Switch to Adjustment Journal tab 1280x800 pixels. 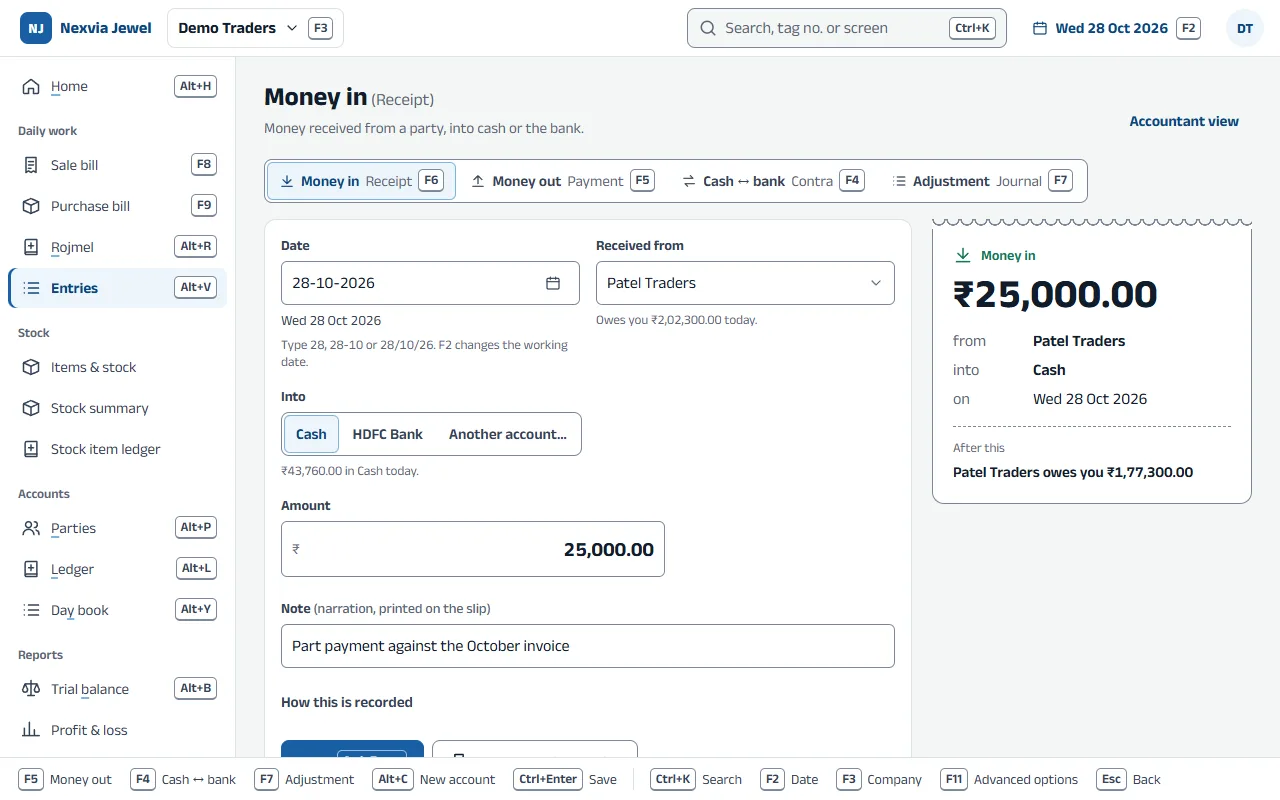(982, 181)
